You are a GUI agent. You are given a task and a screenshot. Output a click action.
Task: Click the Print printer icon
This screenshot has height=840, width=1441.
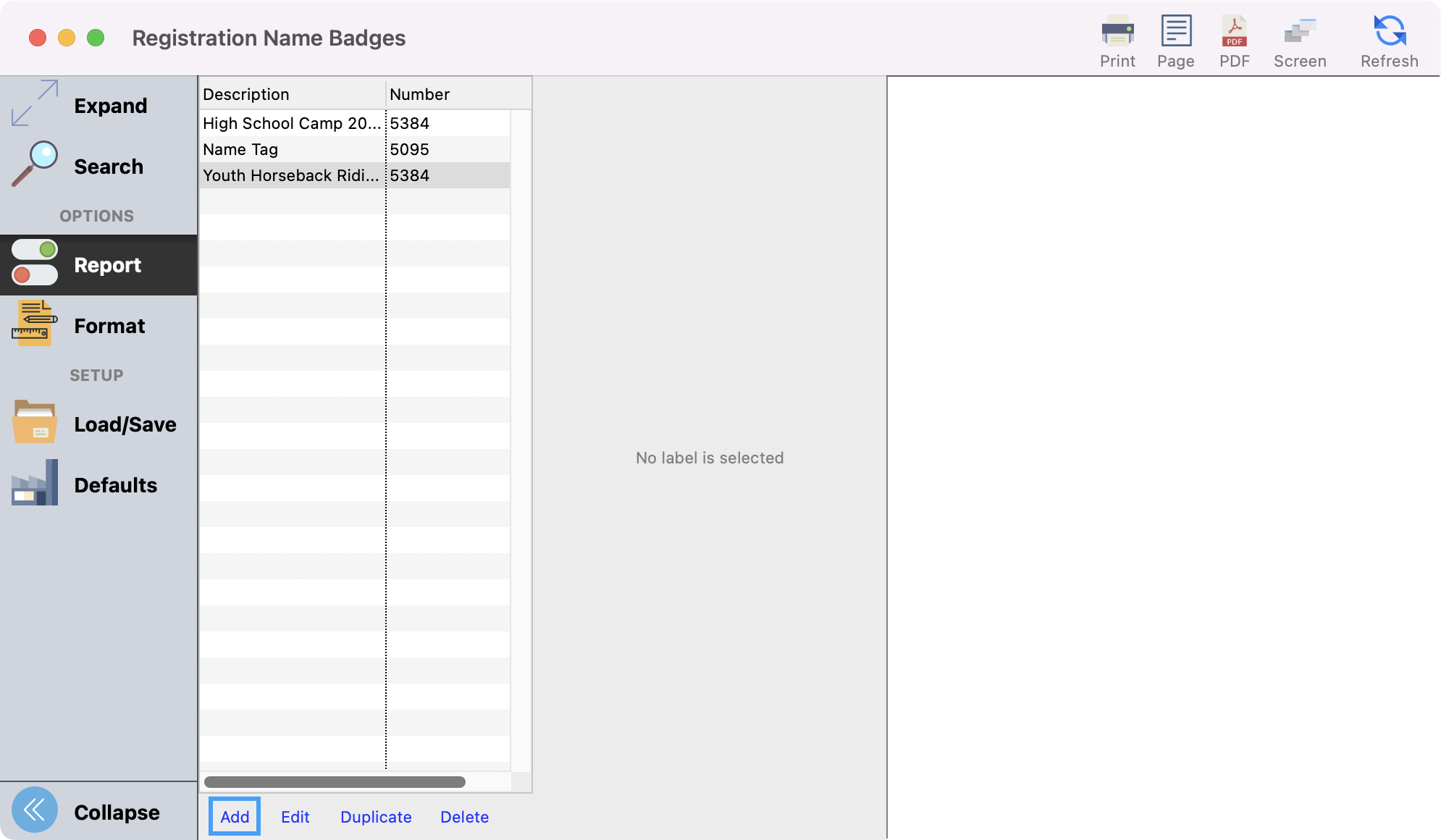pos(1117,32)
